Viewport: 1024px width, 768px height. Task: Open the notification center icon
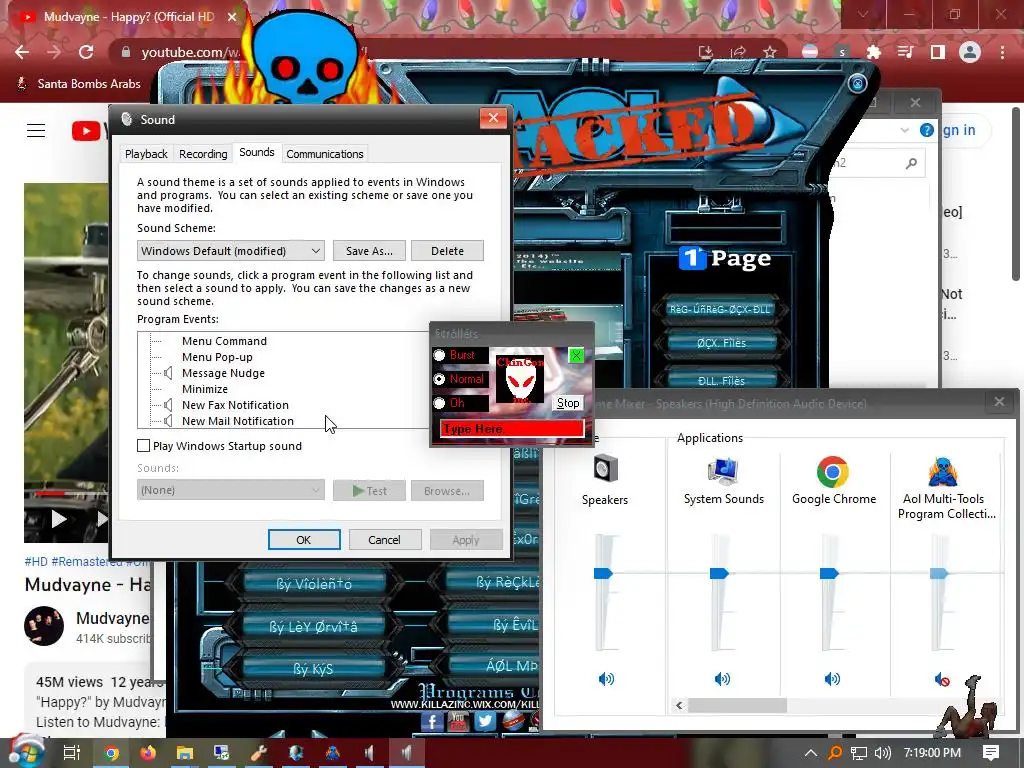click(x=991, y=753)
